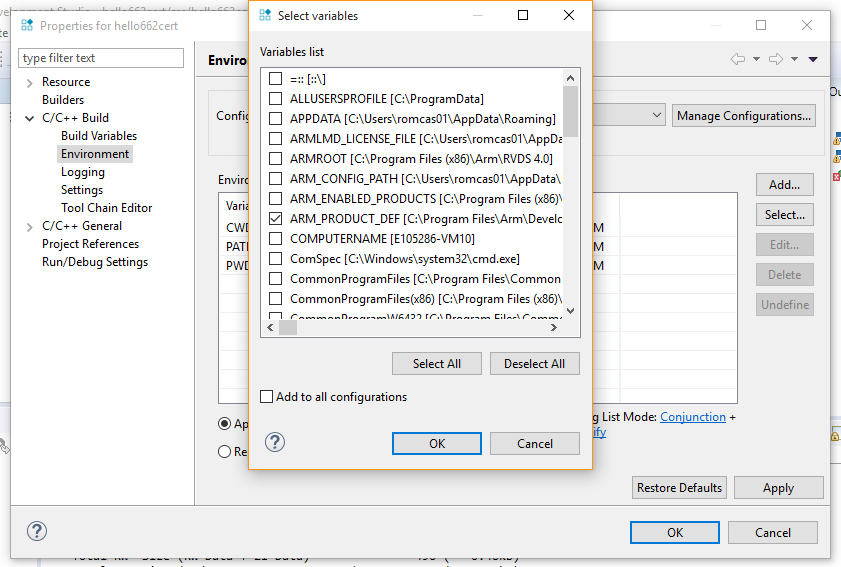Screen dimensions: 841x567
Task: Select Builders in the properties tree
Action: tap(63, 100)
